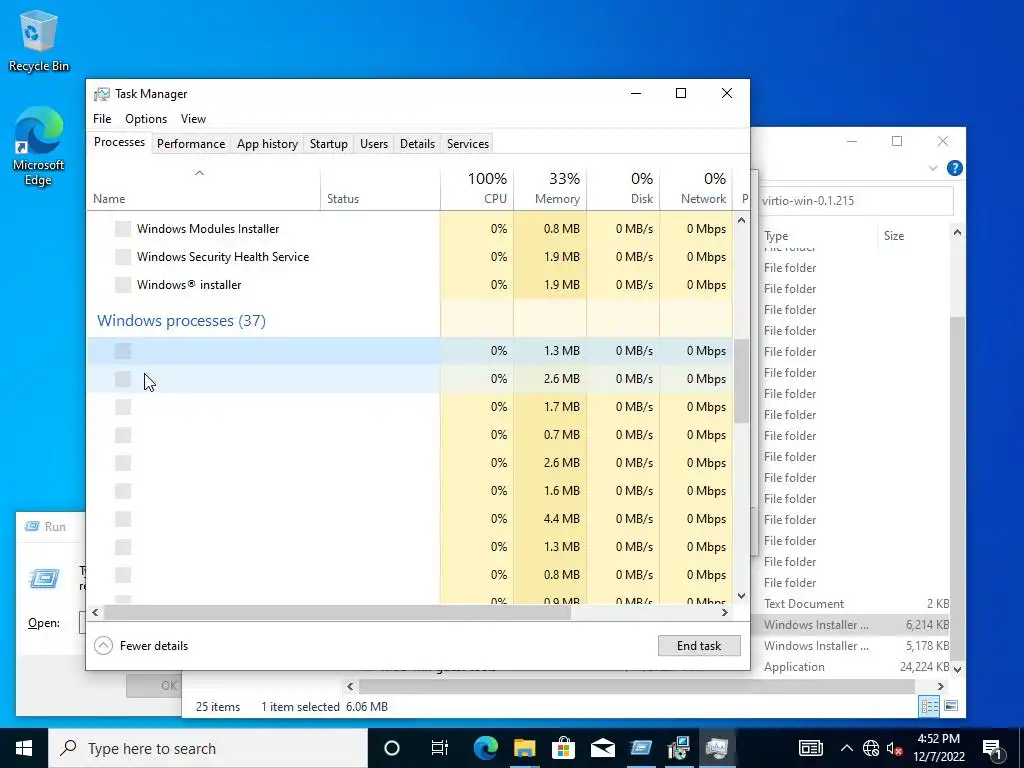
Task: Open the Mail app from the taskbar
Action: point(602,748)
